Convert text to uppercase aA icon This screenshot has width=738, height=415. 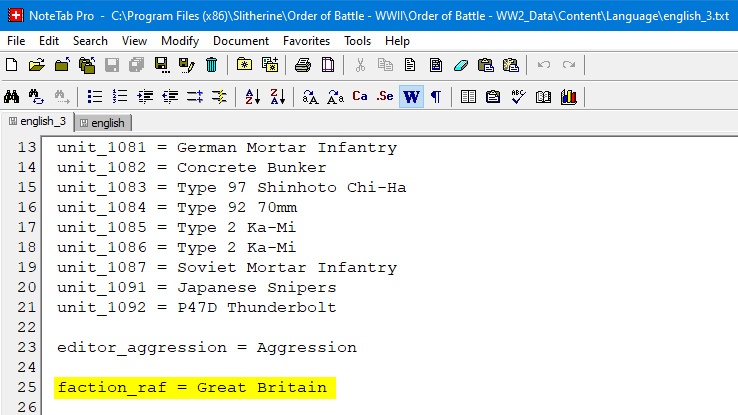pyautogui.click(x=310, y=97)
